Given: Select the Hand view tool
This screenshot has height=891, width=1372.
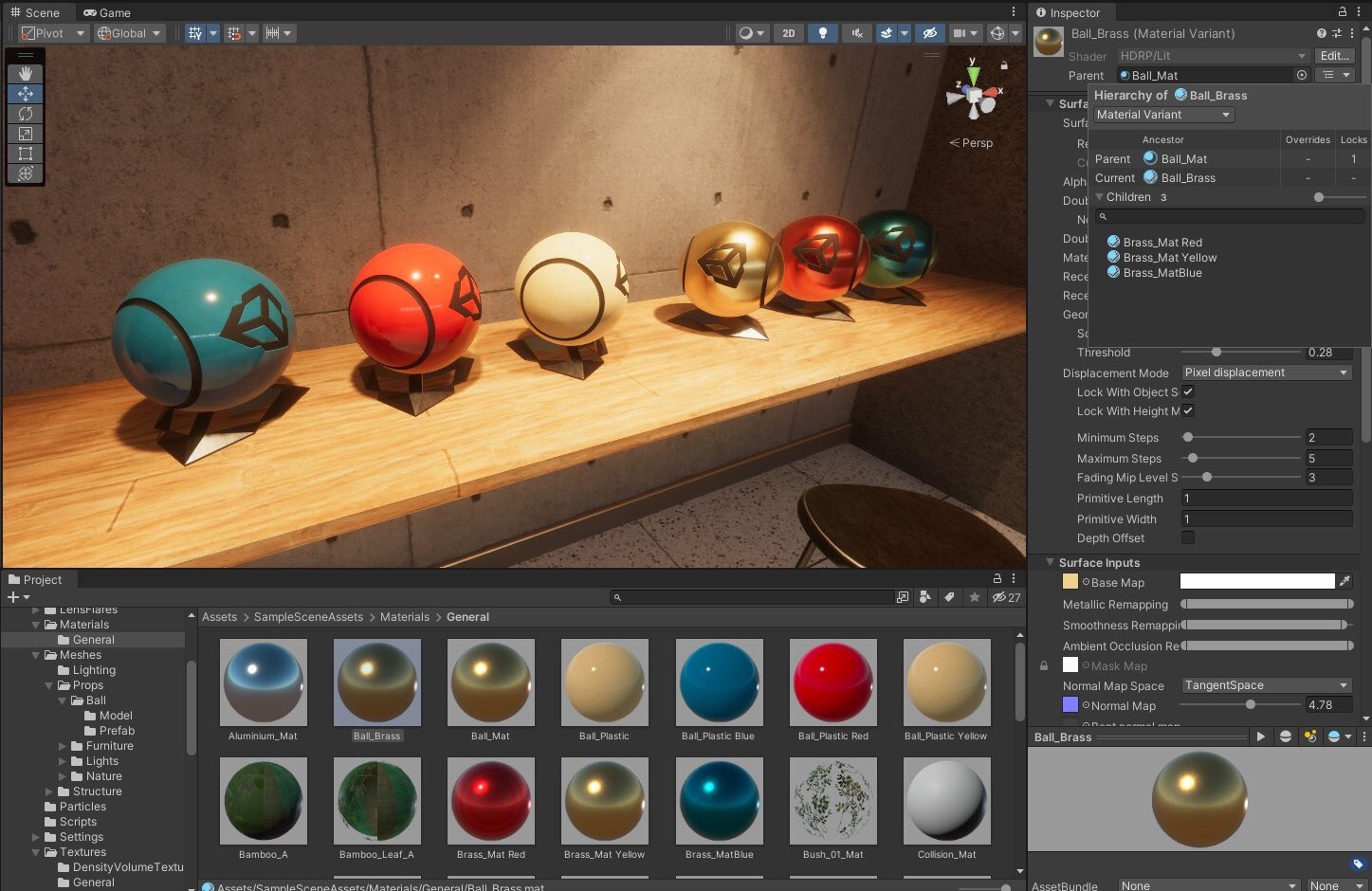Looking at the screenshot, I should click(x=26, y=74).
